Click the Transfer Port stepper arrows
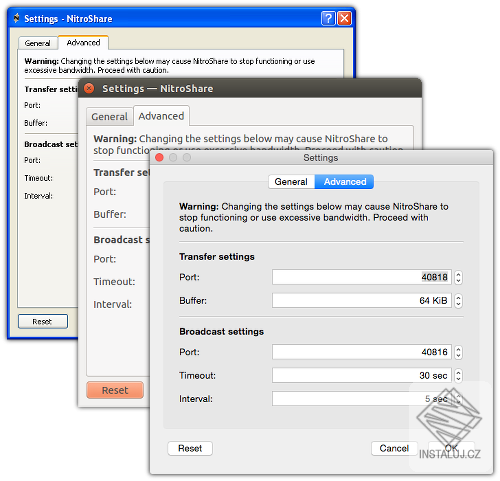 tap(458, 277)
